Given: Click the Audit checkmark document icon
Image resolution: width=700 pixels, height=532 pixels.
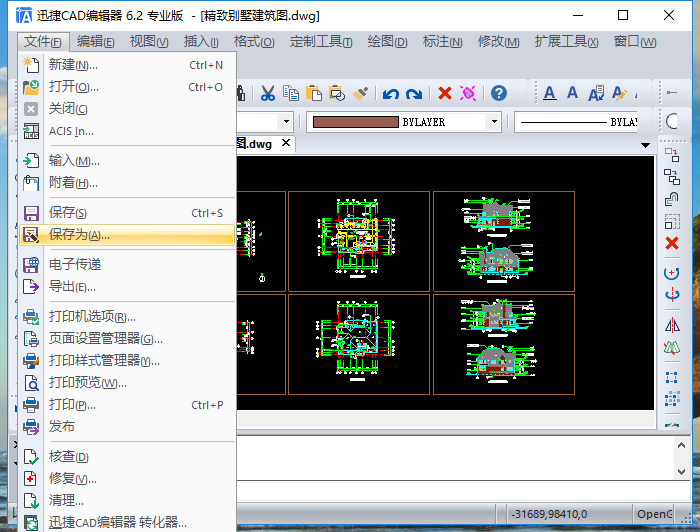Looking at the screenshot, I should coord(31,457).
